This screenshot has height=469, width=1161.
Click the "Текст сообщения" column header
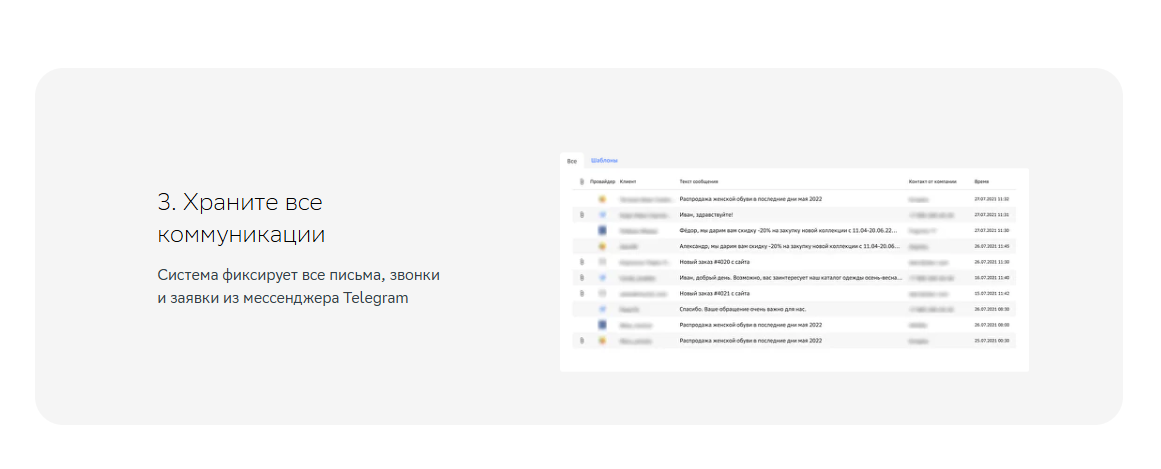[x=699, y=182]
